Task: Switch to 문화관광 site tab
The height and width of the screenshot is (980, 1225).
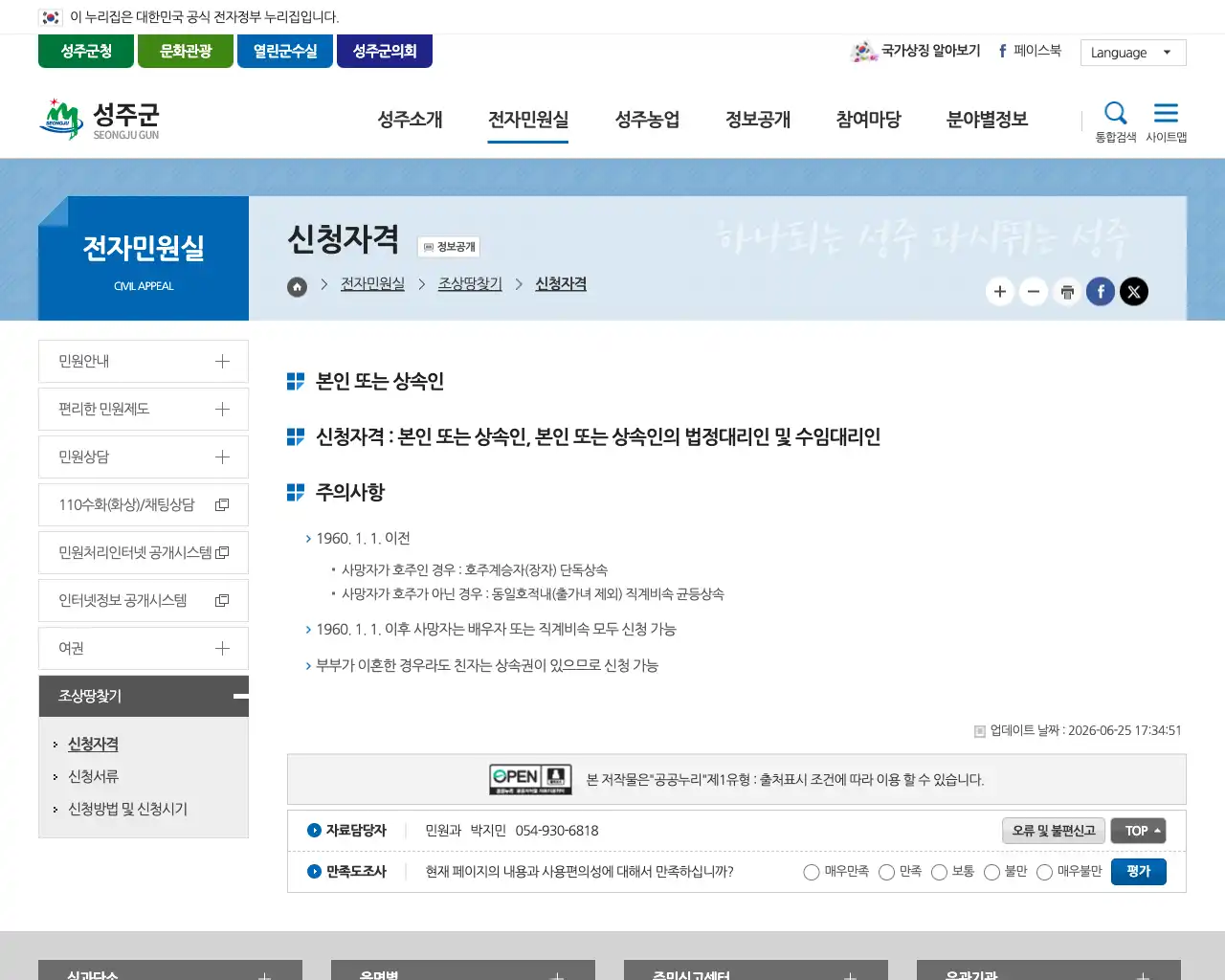Action: [186, 51]
